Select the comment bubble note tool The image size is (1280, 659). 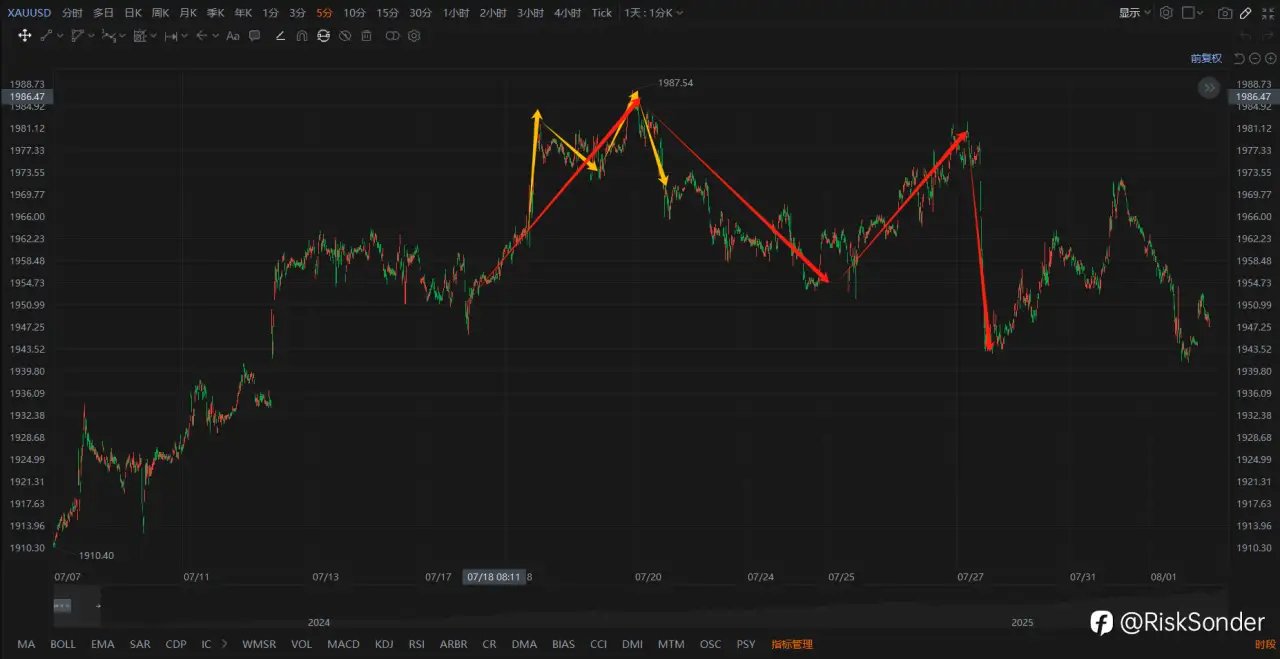255,35
